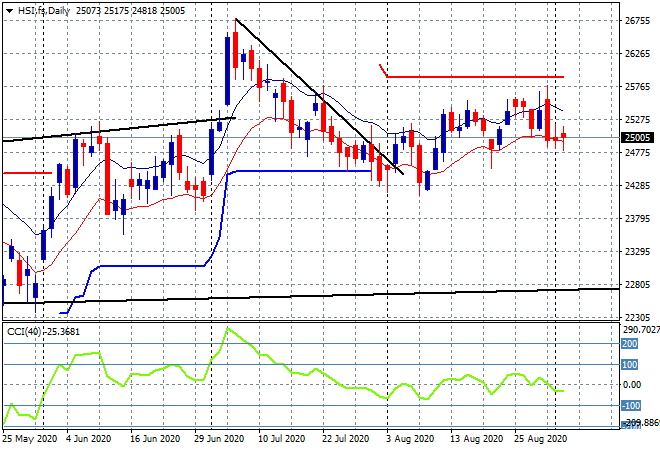
Task: Click the 25275 price axis label
Action: point(637,120)
